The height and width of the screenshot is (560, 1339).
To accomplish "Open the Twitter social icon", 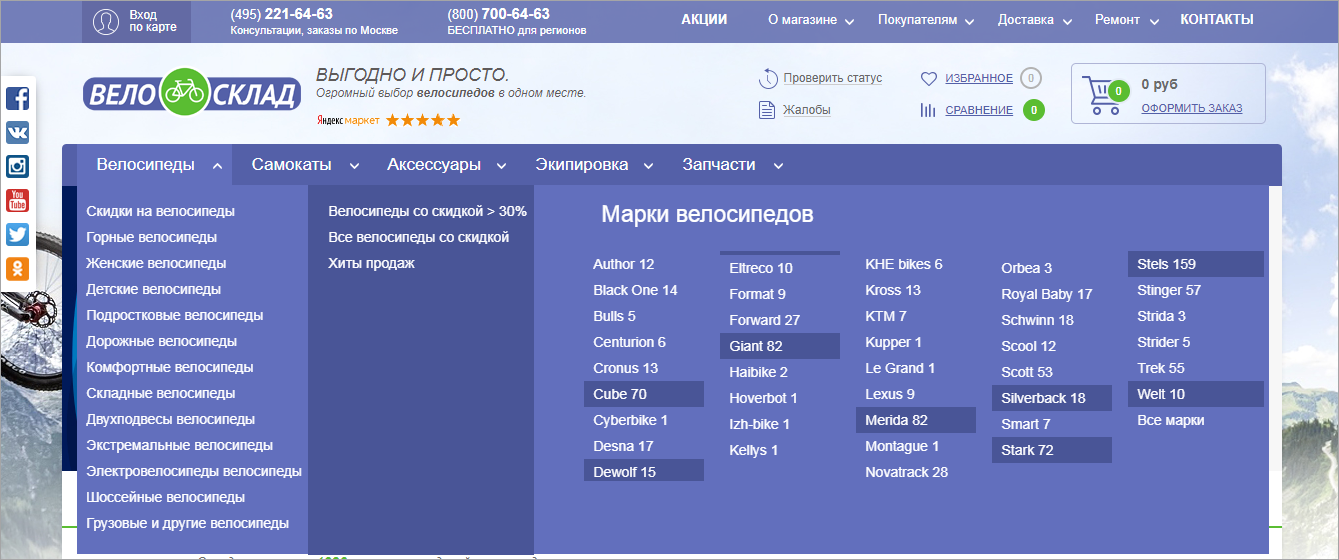I will point(17,234).
